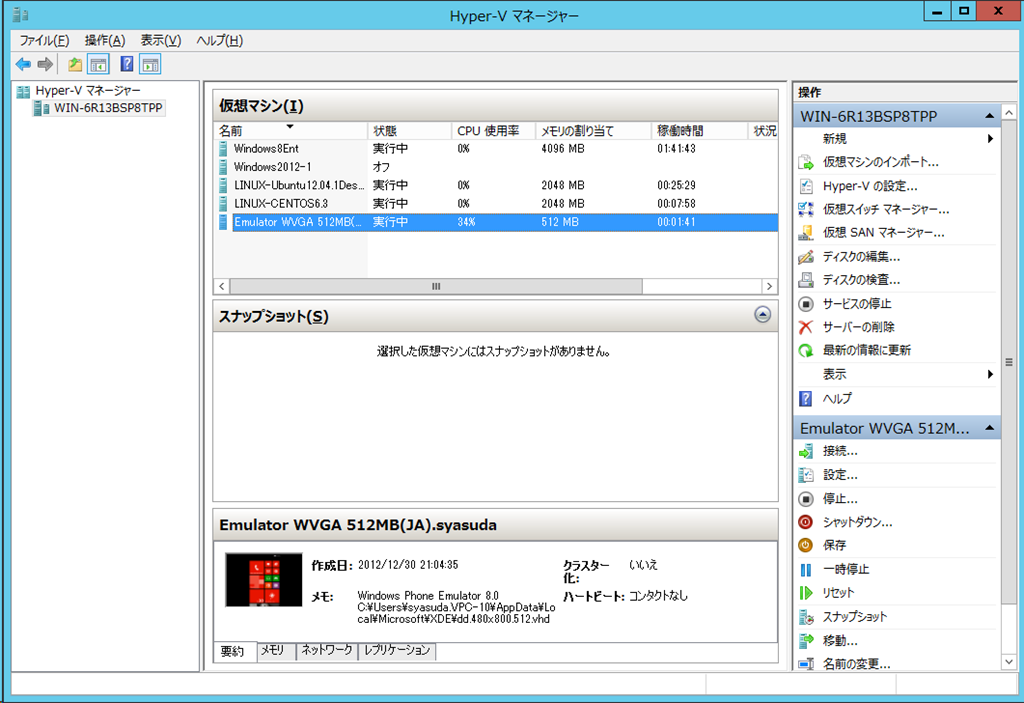
Task: Click the Hyper-V の設定 icon
Action: coord(806,186)
